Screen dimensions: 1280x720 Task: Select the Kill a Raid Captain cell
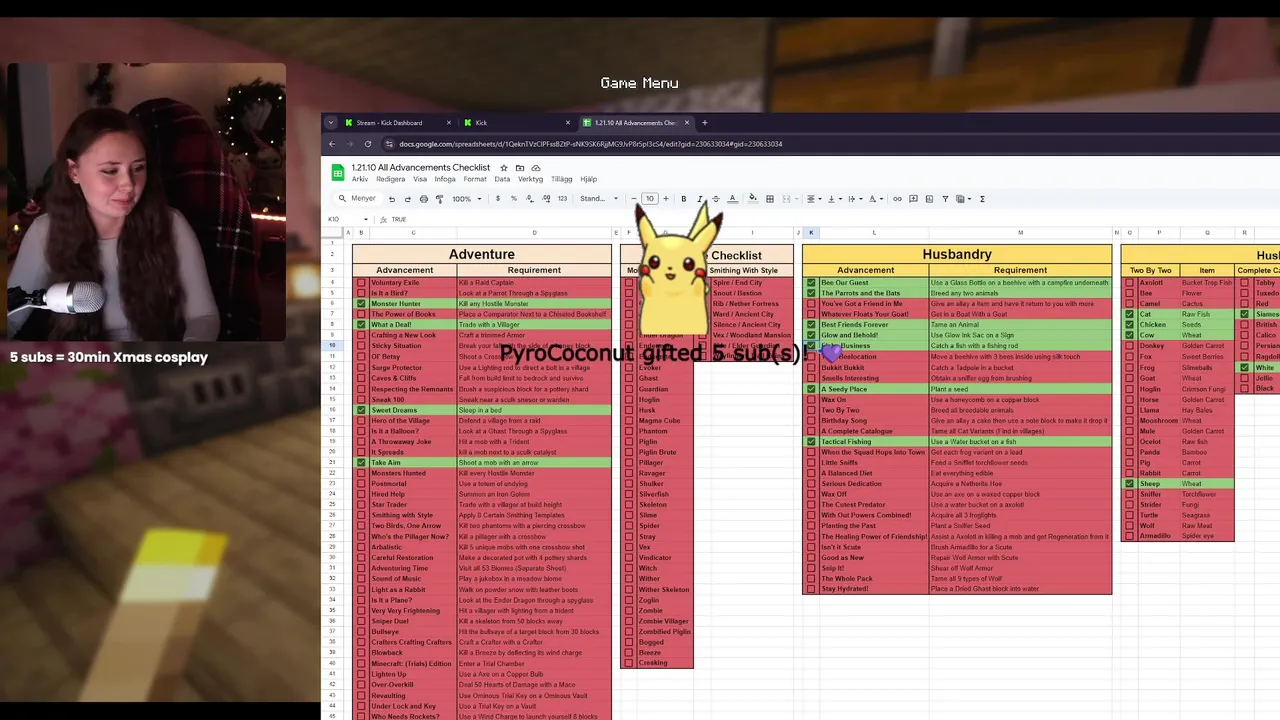534,283
